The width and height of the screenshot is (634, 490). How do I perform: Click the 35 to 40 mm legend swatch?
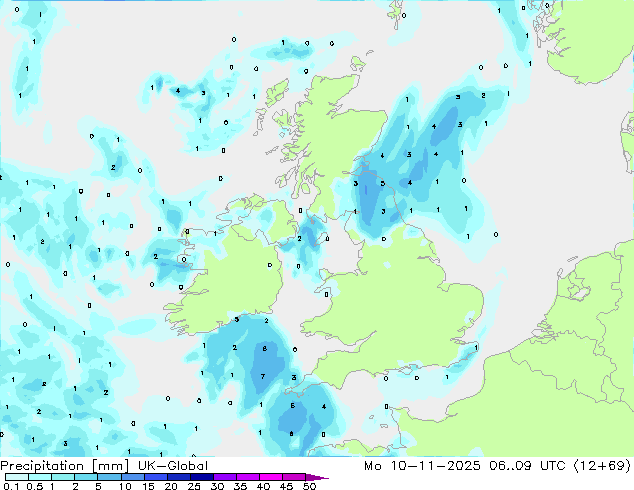[247, 477]
